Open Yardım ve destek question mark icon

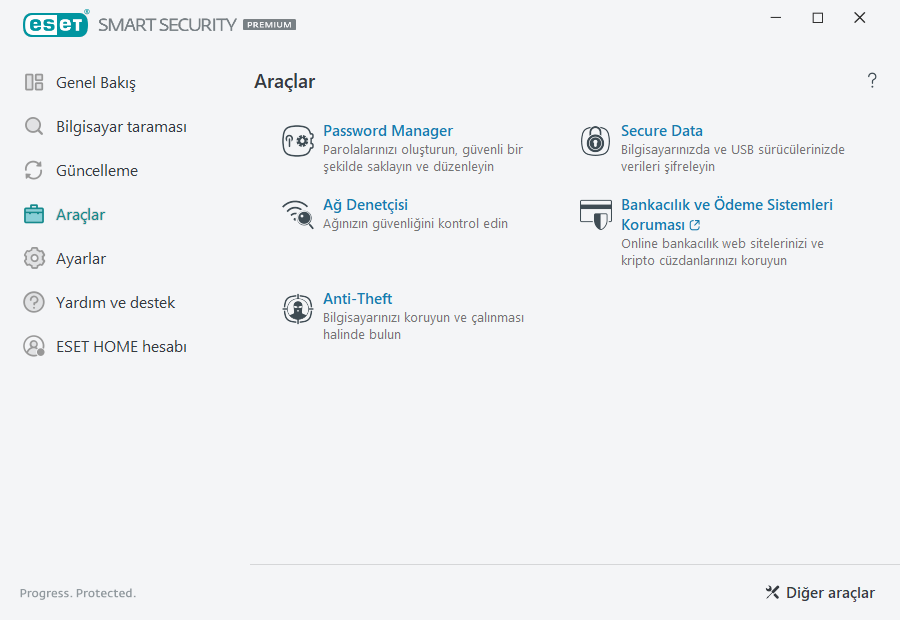pos(33,302)
